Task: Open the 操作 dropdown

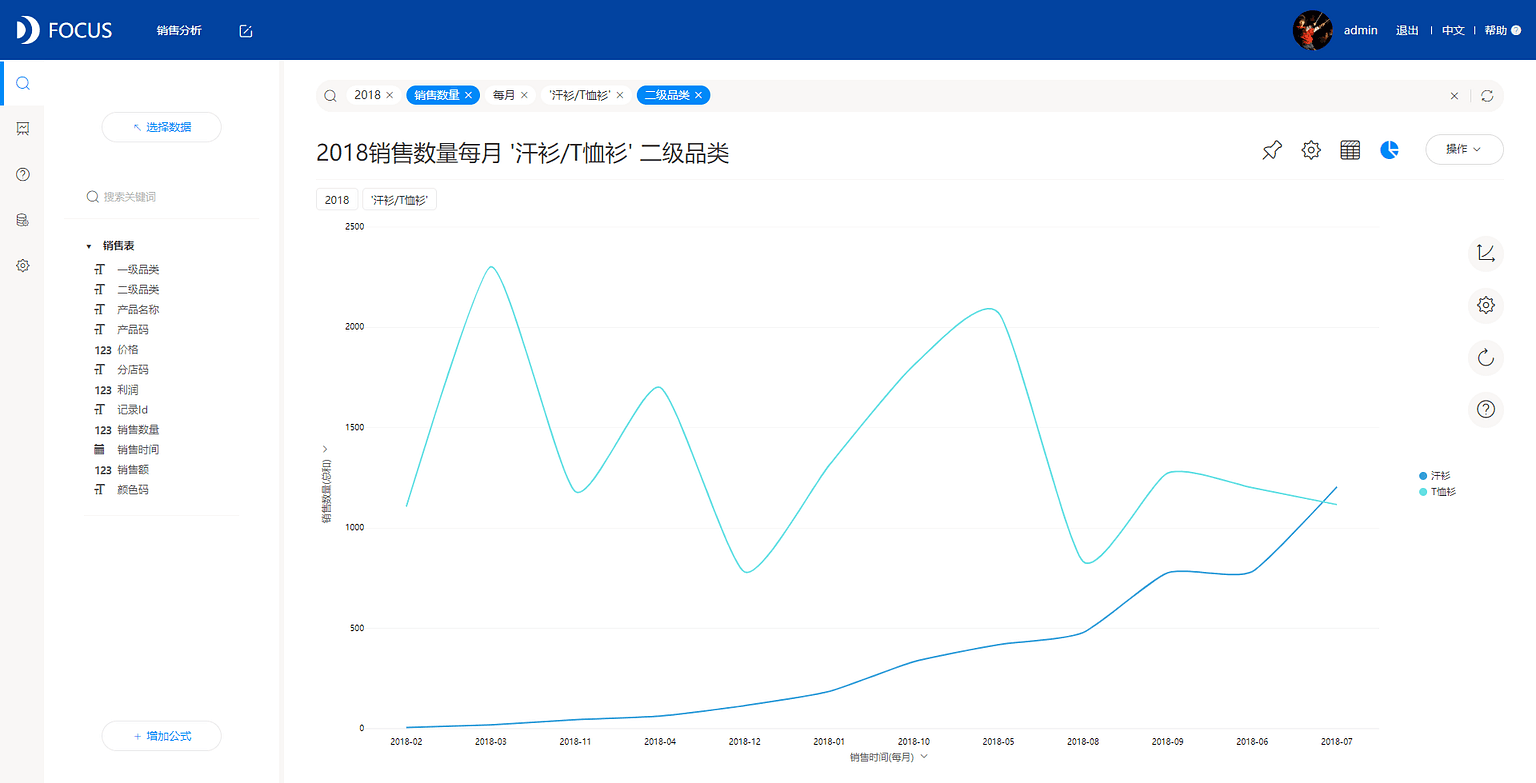Action: (1464, 149)
